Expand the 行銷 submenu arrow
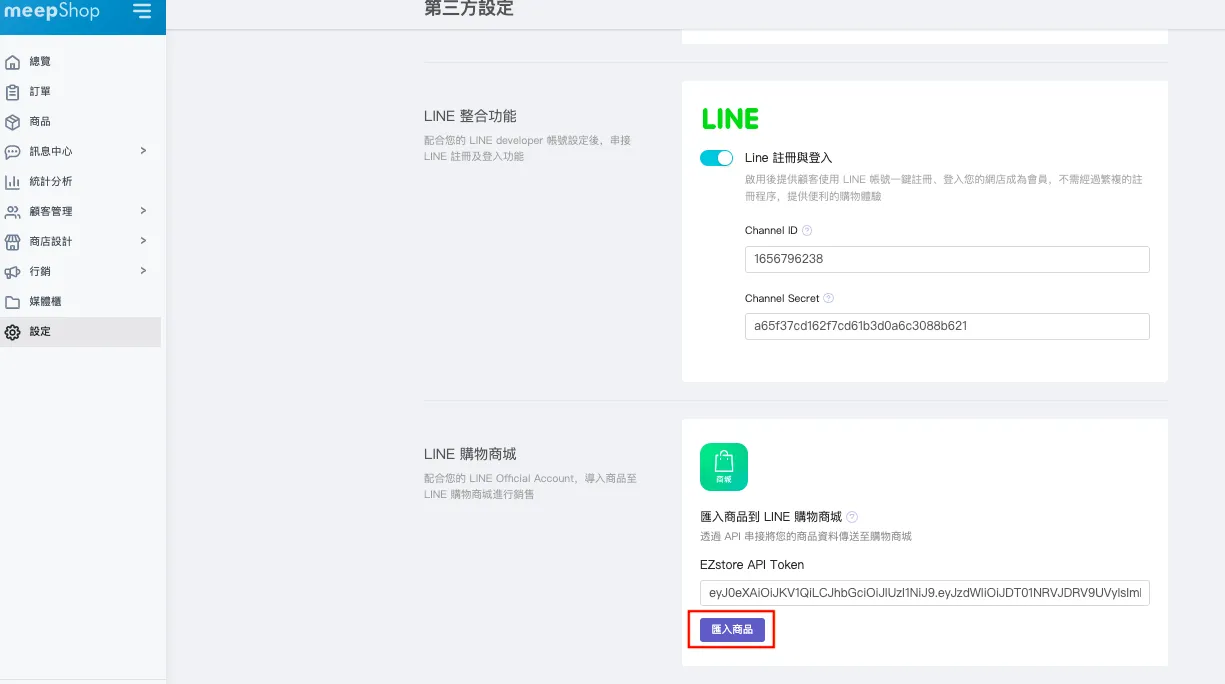Screen dimensions: 1225x684 point(143,271)
